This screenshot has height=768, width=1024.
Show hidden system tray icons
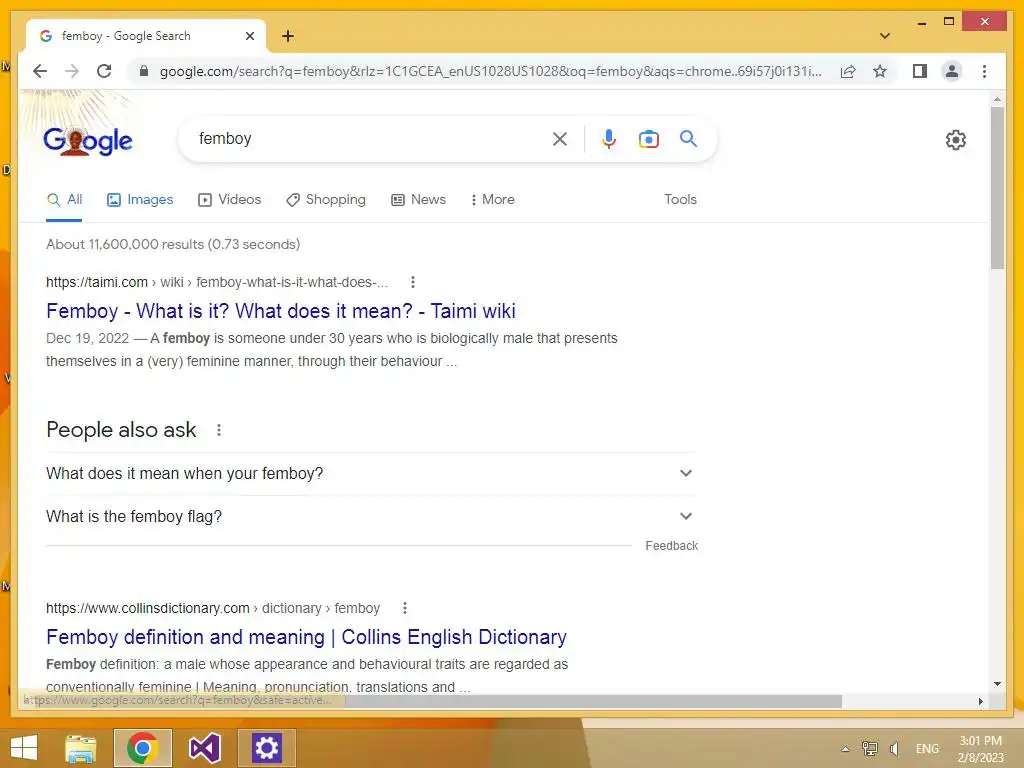(x=845, y=749)
